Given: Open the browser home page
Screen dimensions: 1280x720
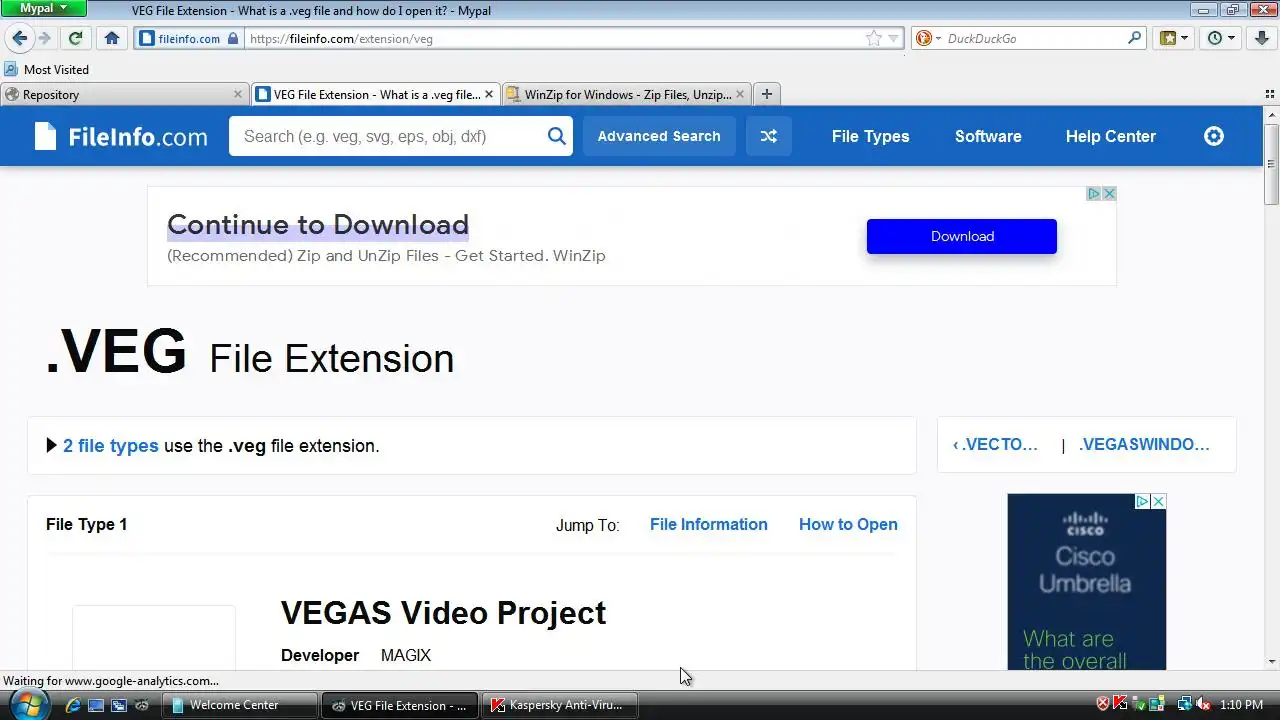Looking at the screenshot, I should tap(112, 38).
